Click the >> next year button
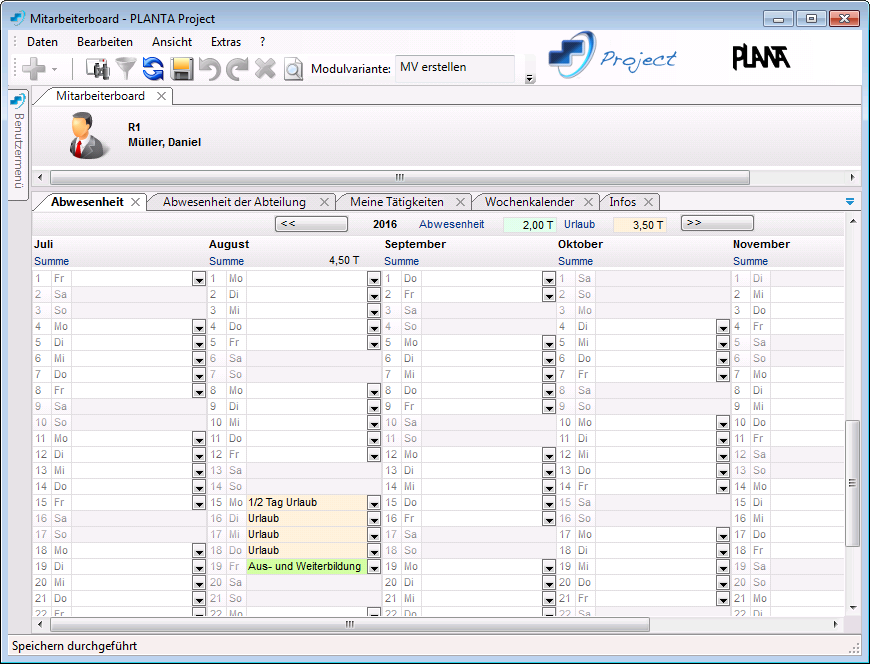Viewport: 870px width, 664px height. click(x=717, y=223)
